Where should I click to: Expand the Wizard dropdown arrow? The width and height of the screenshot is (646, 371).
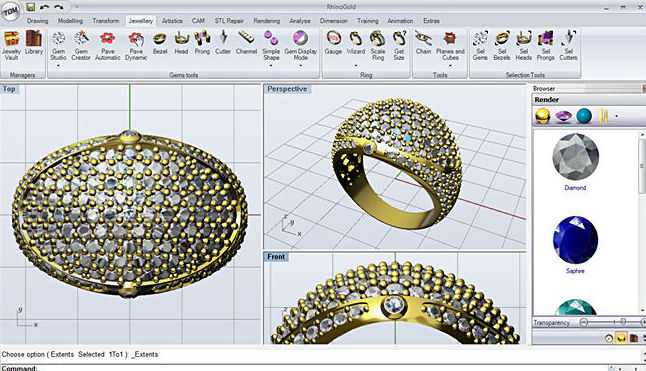click(x=356, y=65)
